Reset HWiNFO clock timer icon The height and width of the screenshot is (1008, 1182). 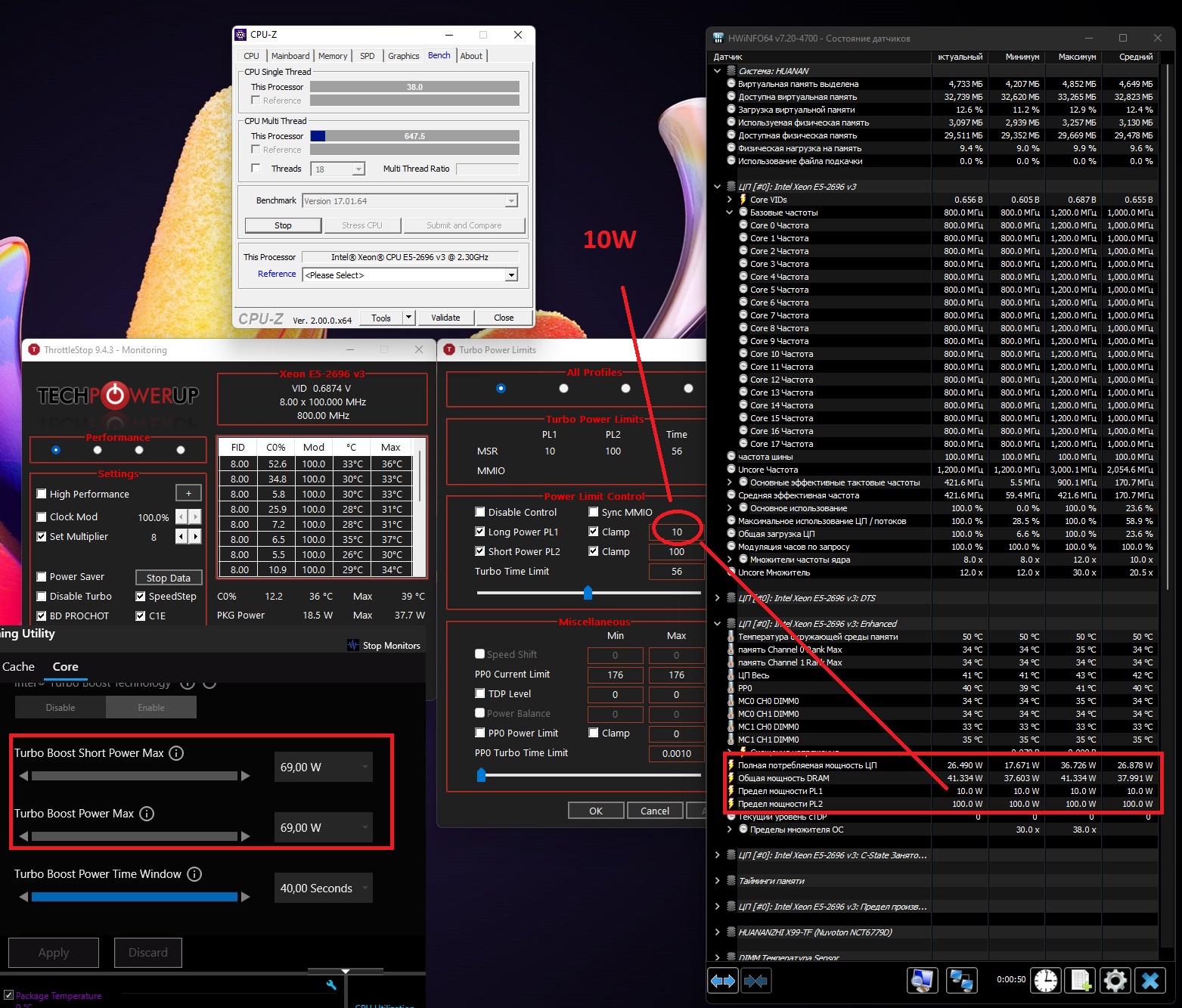point(1047,980)
